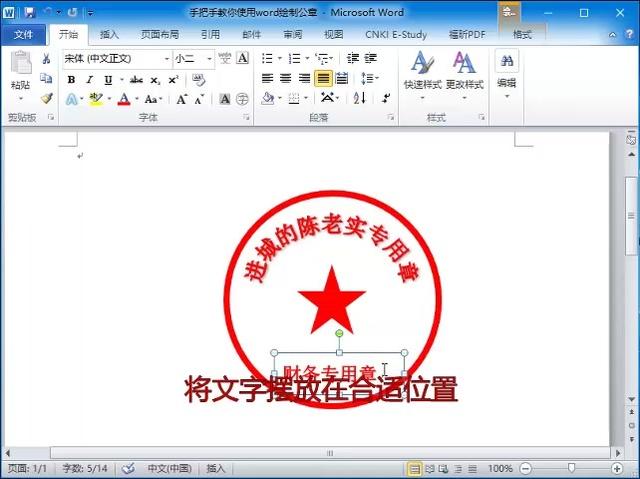
Task: Cut selection with the scissors icon
Action: pos(46,59)
